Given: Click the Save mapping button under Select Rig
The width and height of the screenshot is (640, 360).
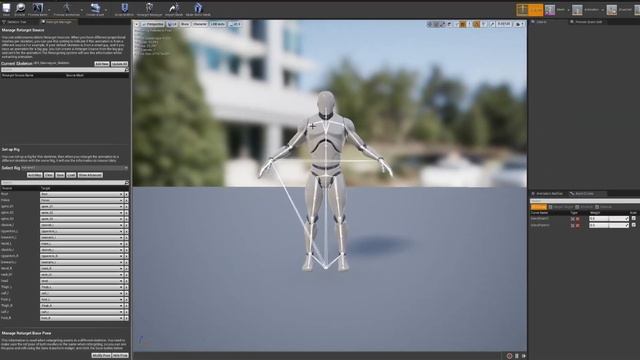Looking at the screenshot, I should tap(60, 175).
